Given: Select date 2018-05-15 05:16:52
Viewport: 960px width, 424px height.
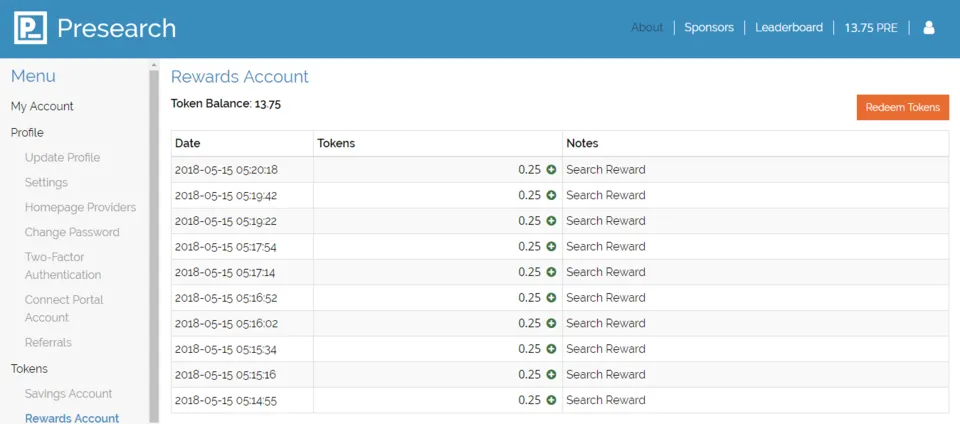Looking at the screenshot, I should point(227,297).
